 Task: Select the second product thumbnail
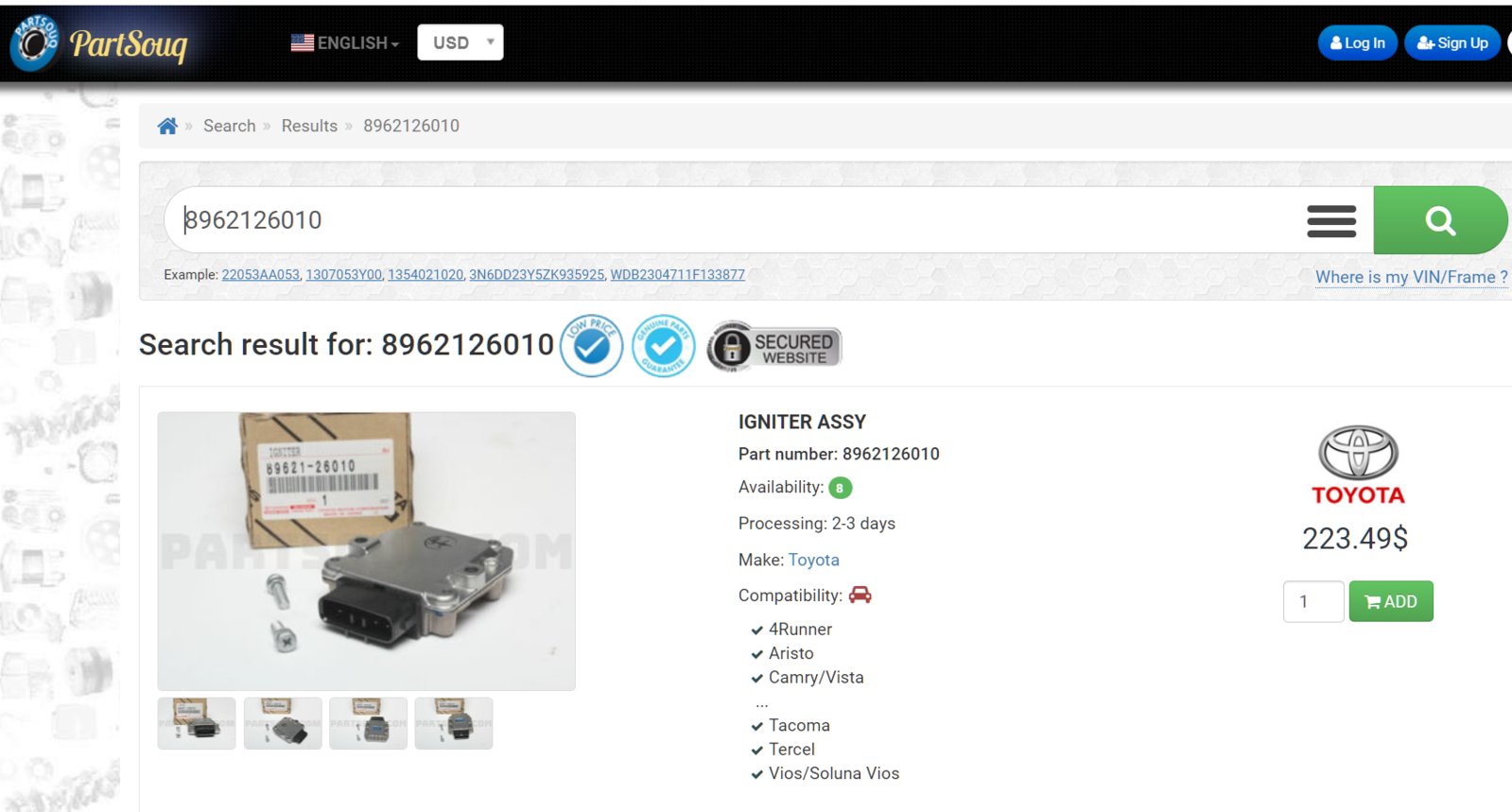pyautogui.click(x=283, y=724)
